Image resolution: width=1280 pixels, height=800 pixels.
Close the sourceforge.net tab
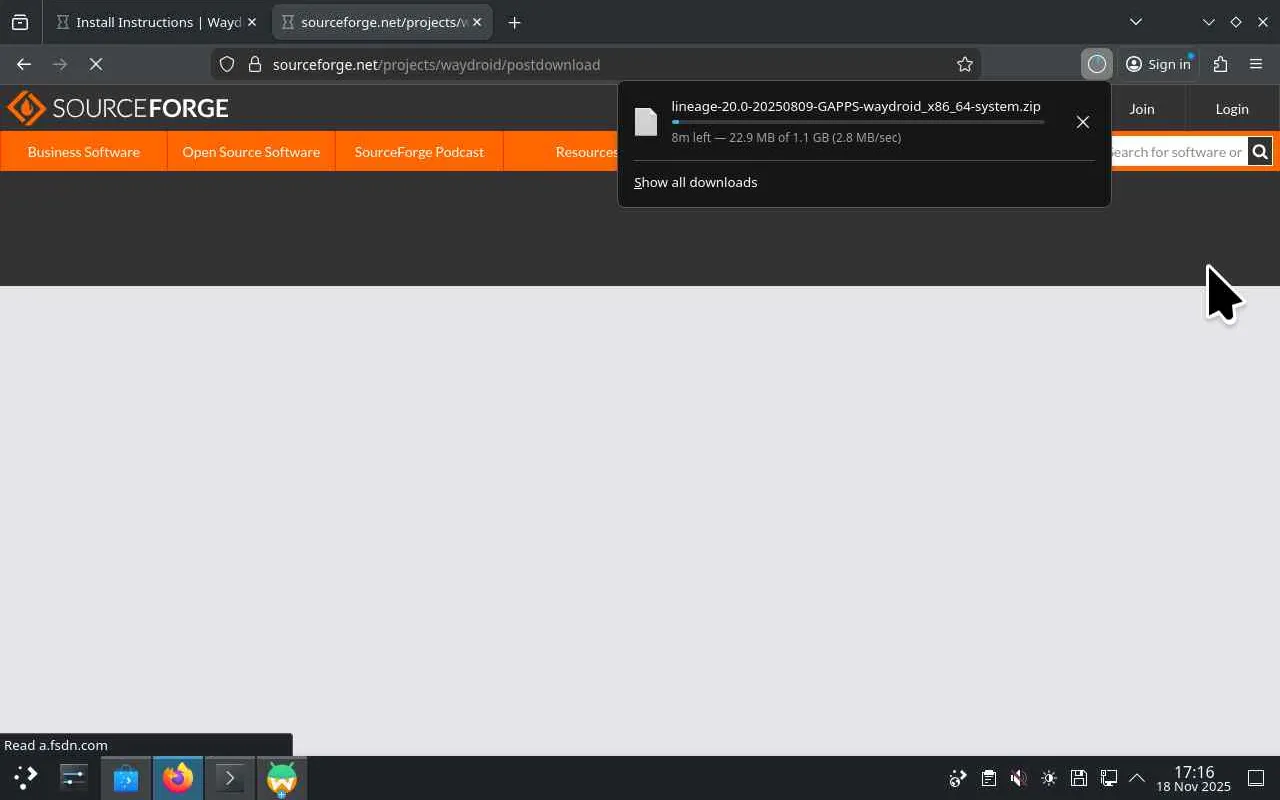(477, 22)
